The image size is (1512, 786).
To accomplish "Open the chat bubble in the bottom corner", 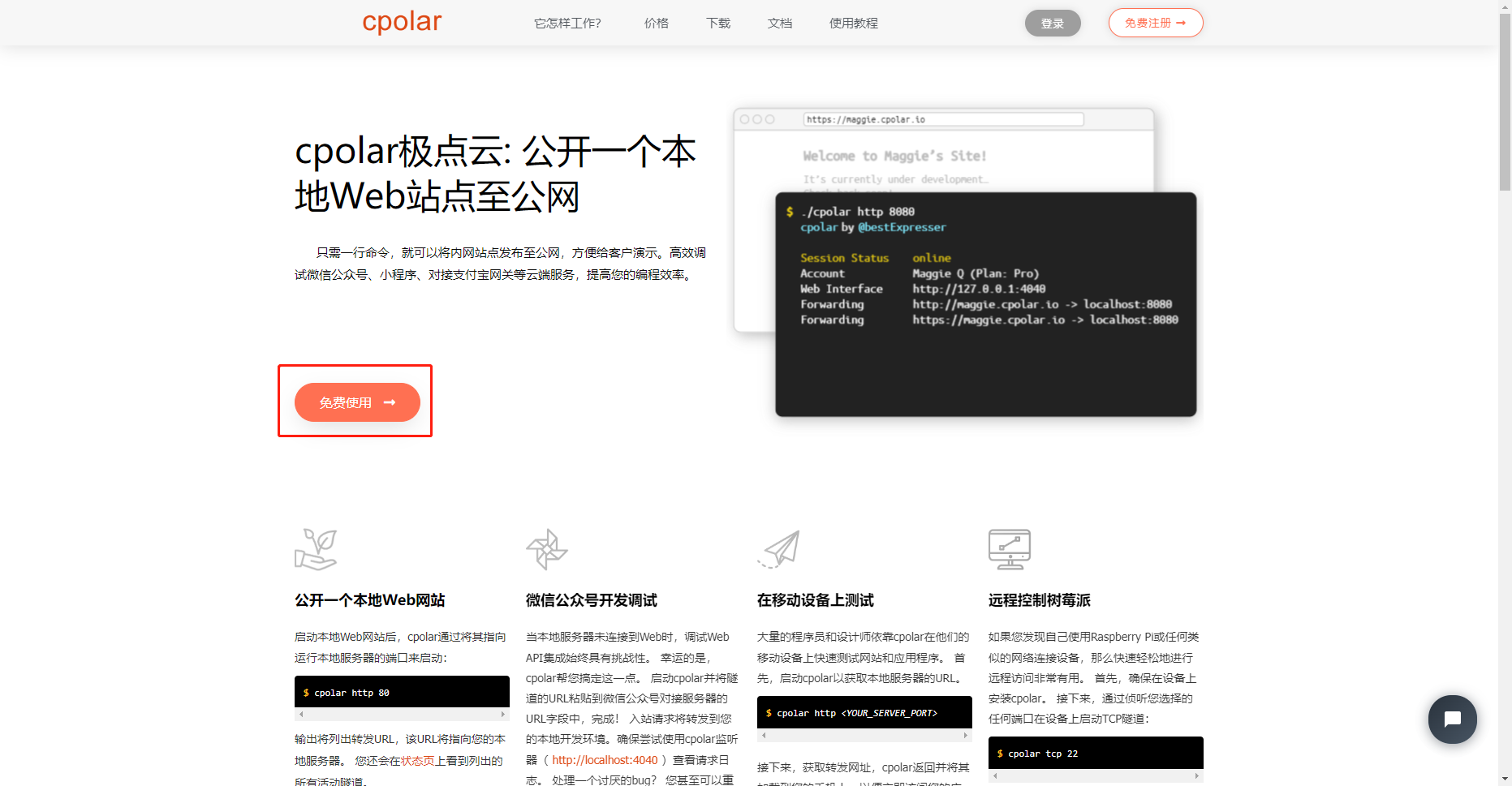I will [1452, 719].
